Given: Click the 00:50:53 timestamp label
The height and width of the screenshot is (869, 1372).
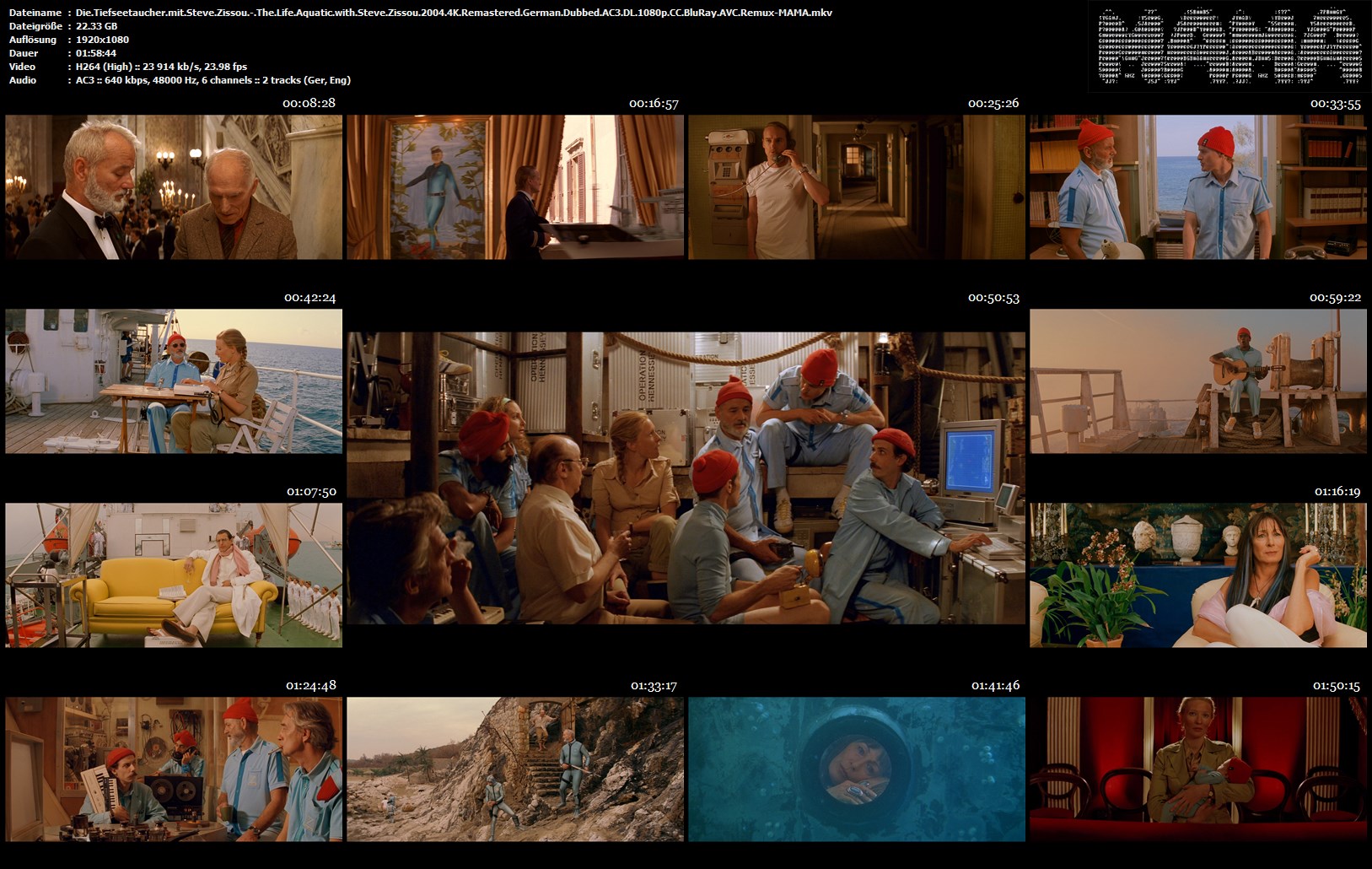Looking at the screenshot, I should [993, 297].
